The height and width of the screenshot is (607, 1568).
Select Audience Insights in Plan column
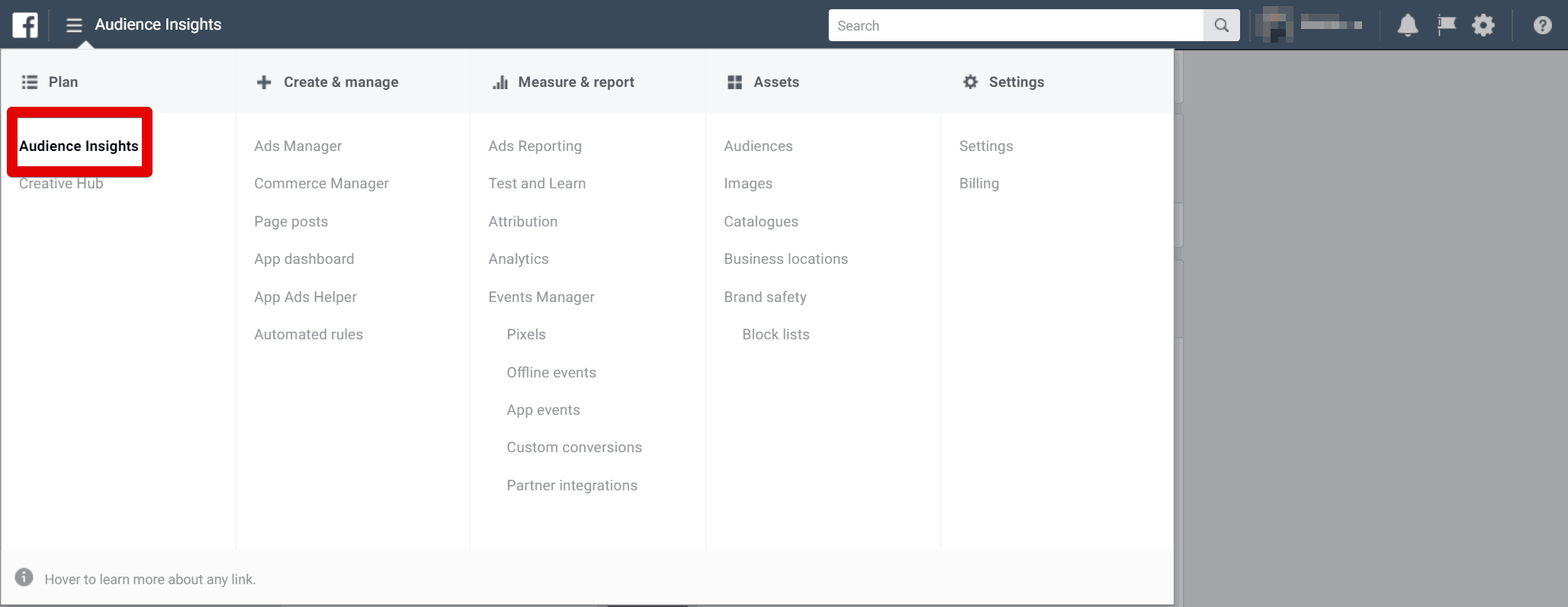[79, 146]
